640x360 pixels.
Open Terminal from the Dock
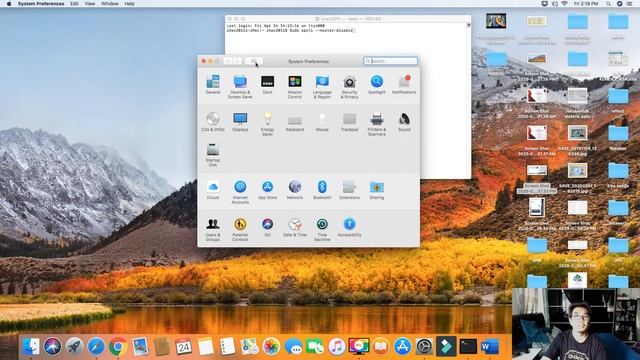pyautogui.click(x=468, y=347)
